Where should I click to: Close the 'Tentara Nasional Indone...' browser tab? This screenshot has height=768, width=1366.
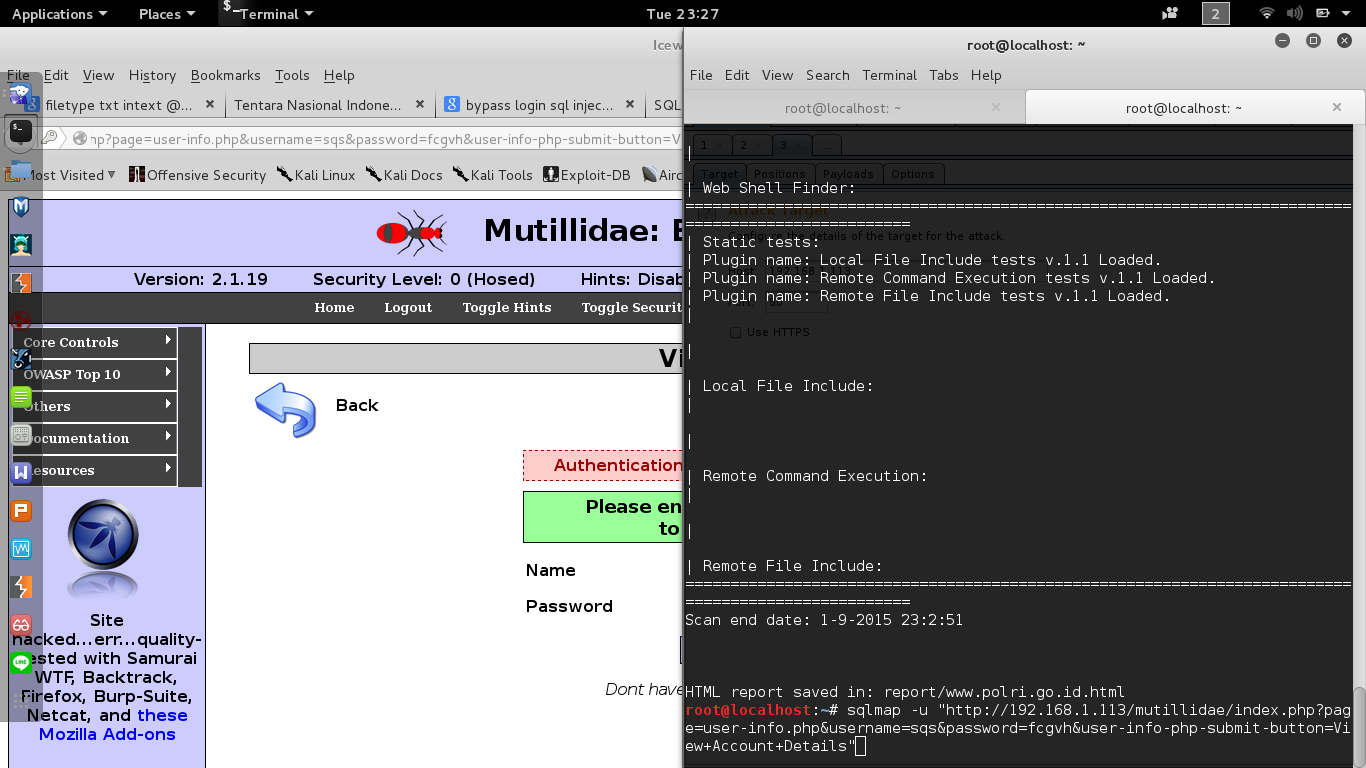(420, 104)
